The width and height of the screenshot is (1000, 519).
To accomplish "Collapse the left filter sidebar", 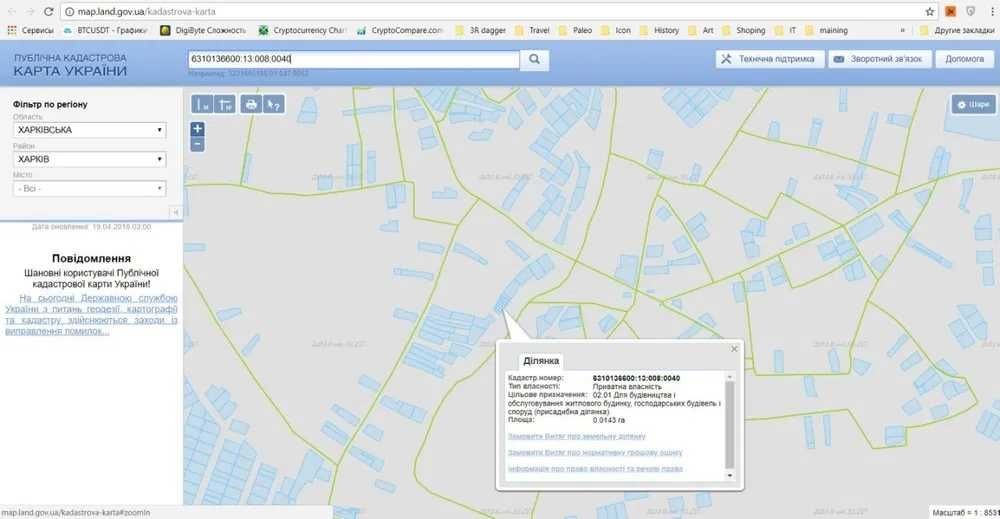I will click(175, 212).
